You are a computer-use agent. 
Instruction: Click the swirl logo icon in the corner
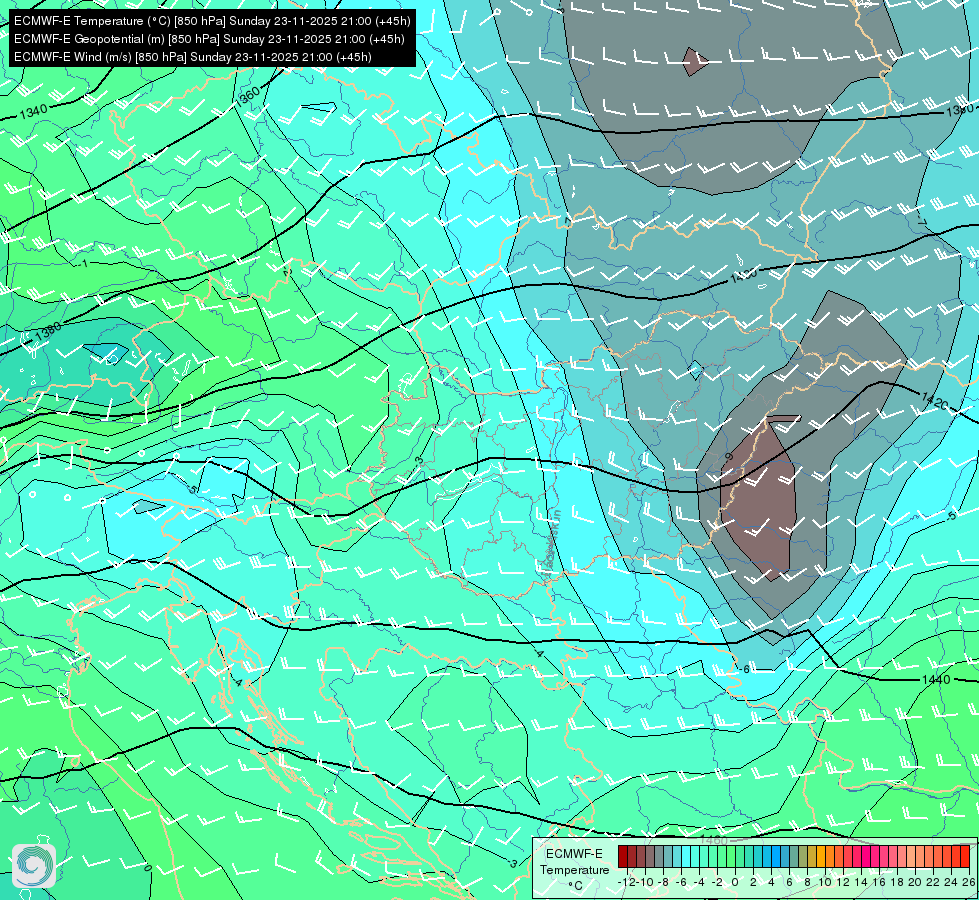[34, 866]
